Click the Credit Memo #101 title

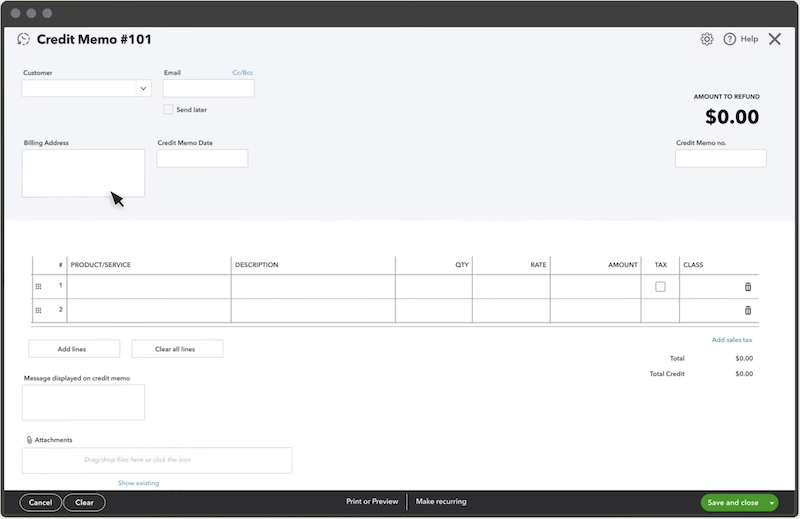coord(94,39)
